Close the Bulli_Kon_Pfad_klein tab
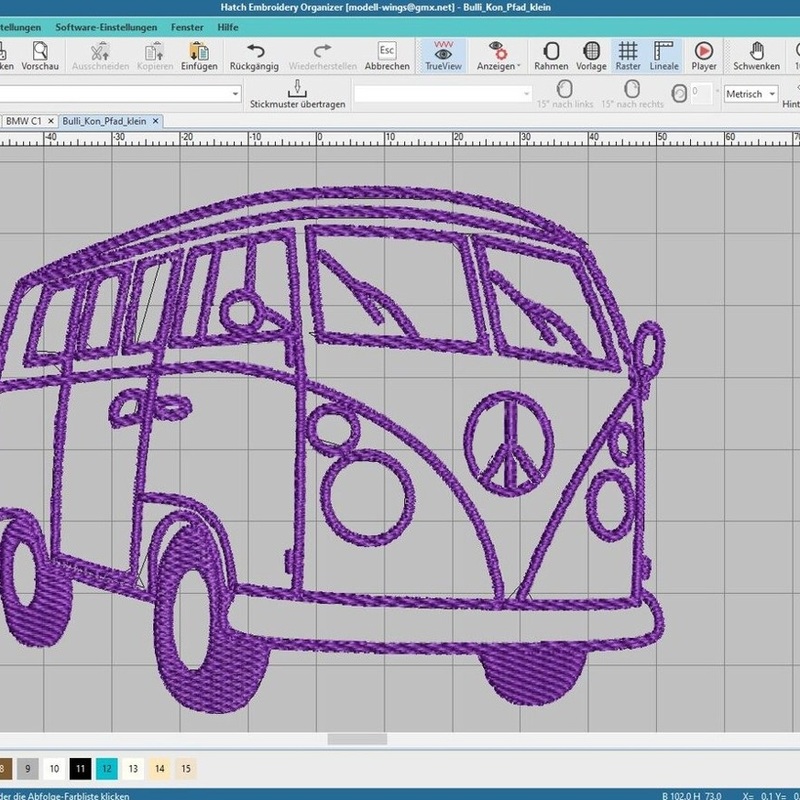The width and height of the screenshot is (800, 800). 156,121
